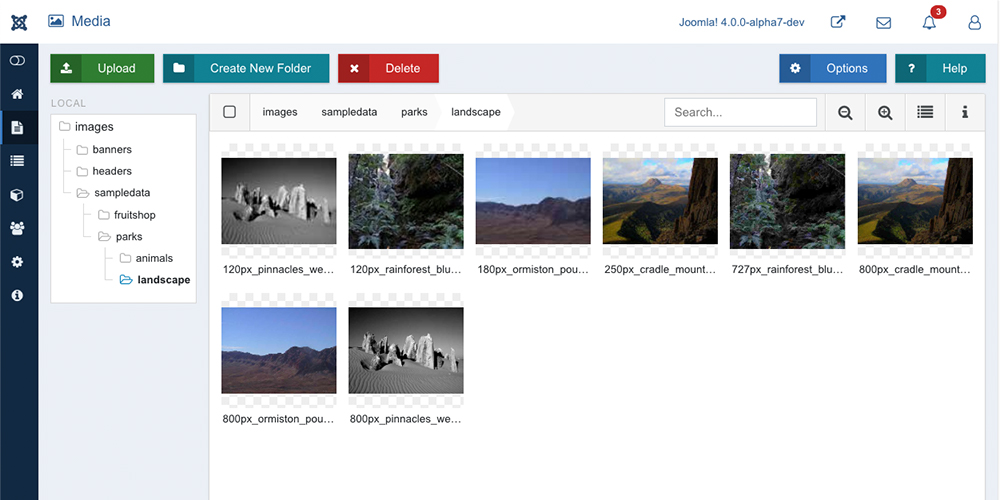1000x500 pixels.
Task: Open the Information circle sidebar icon
Action: (17, 295)
